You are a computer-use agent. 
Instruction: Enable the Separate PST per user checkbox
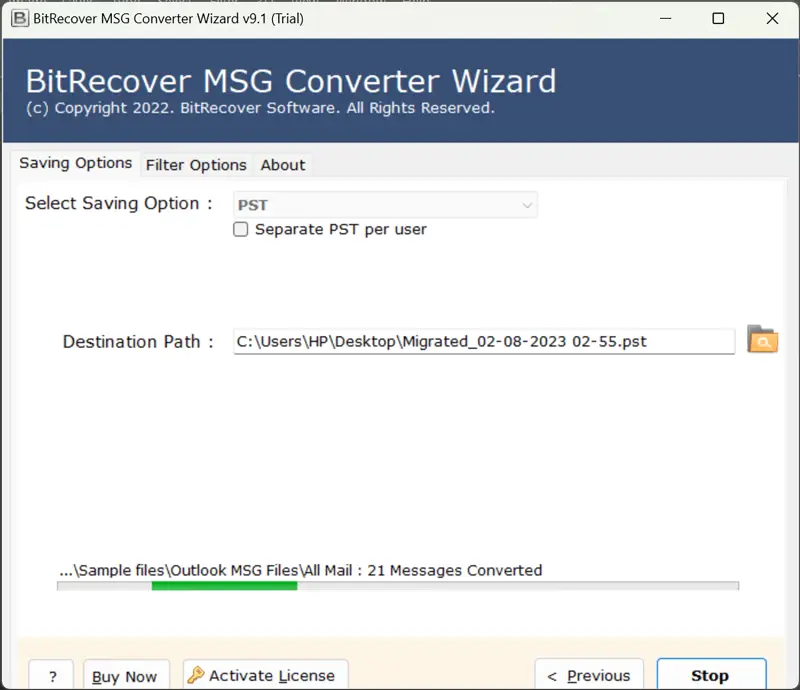click(240, 229)
